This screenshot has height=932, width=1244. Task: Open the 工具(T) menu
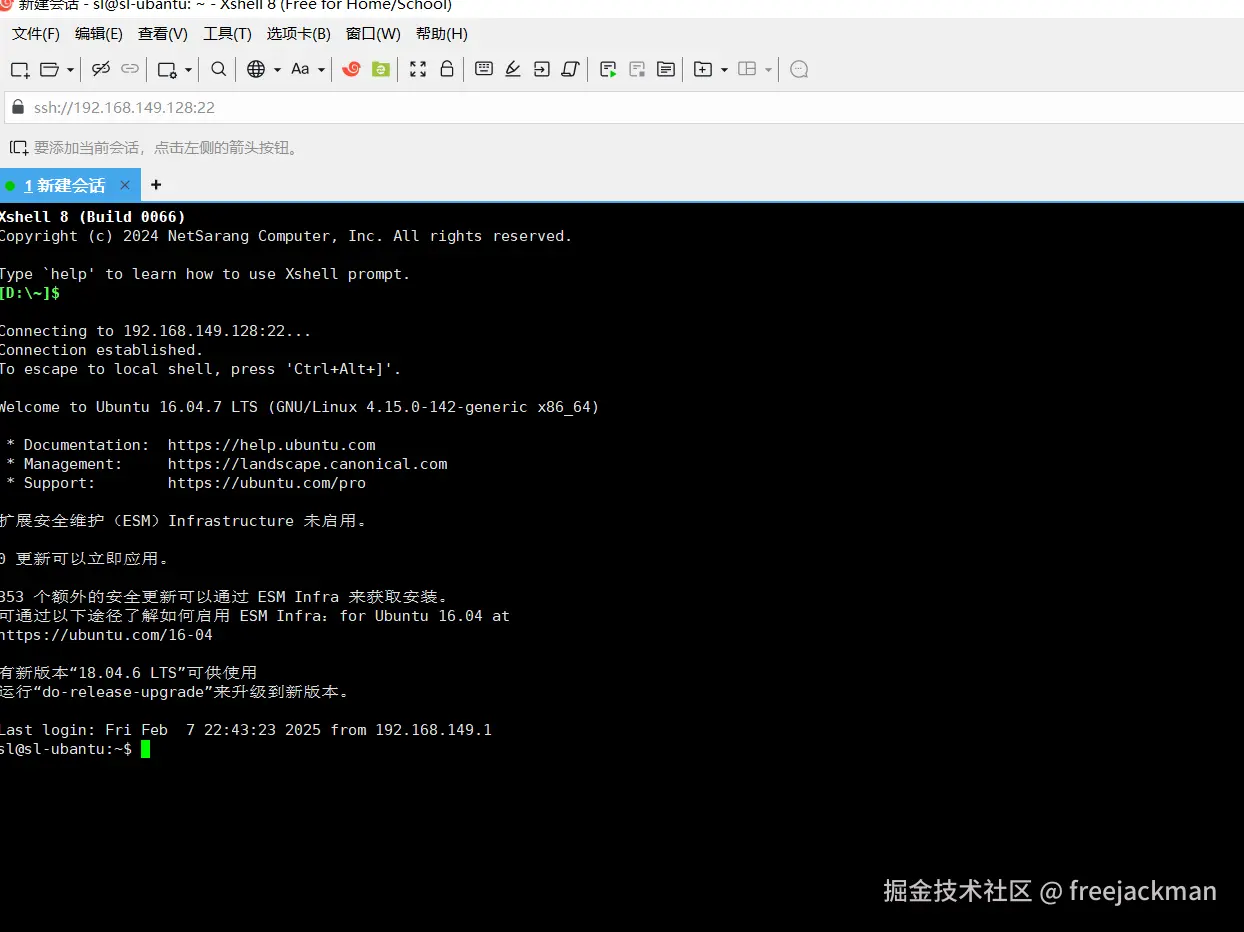click(228, 34)
